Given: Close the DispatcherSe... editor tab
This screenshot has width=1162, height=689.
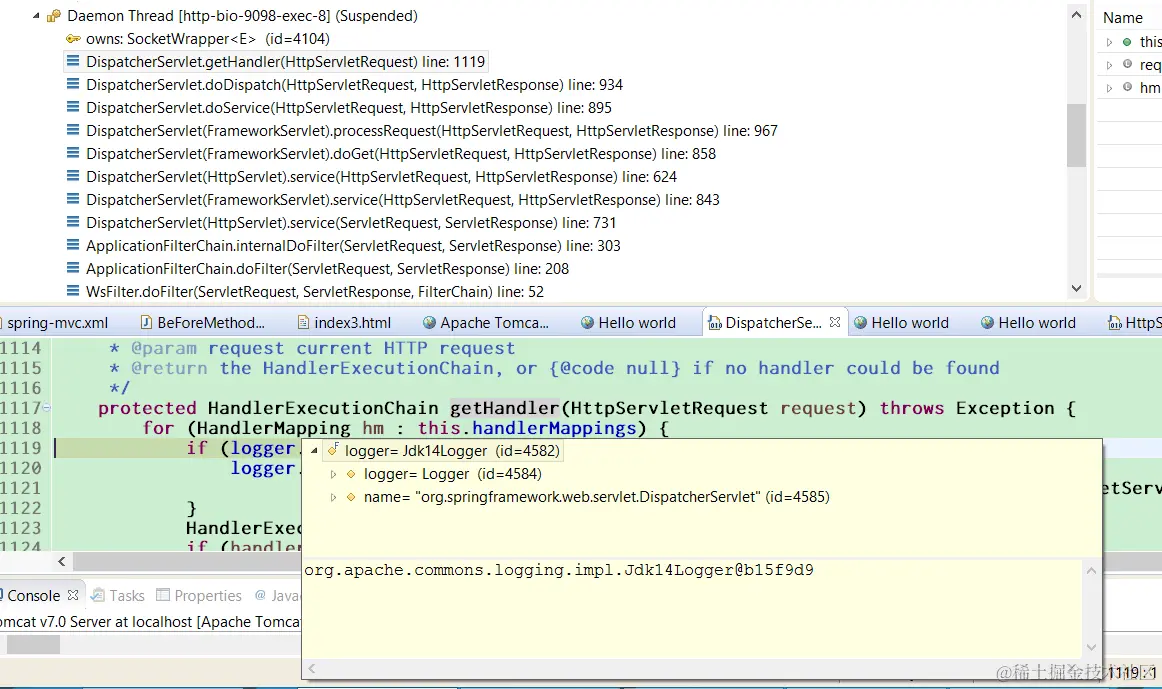Looking at the screenshot, I should pos(835,322).
